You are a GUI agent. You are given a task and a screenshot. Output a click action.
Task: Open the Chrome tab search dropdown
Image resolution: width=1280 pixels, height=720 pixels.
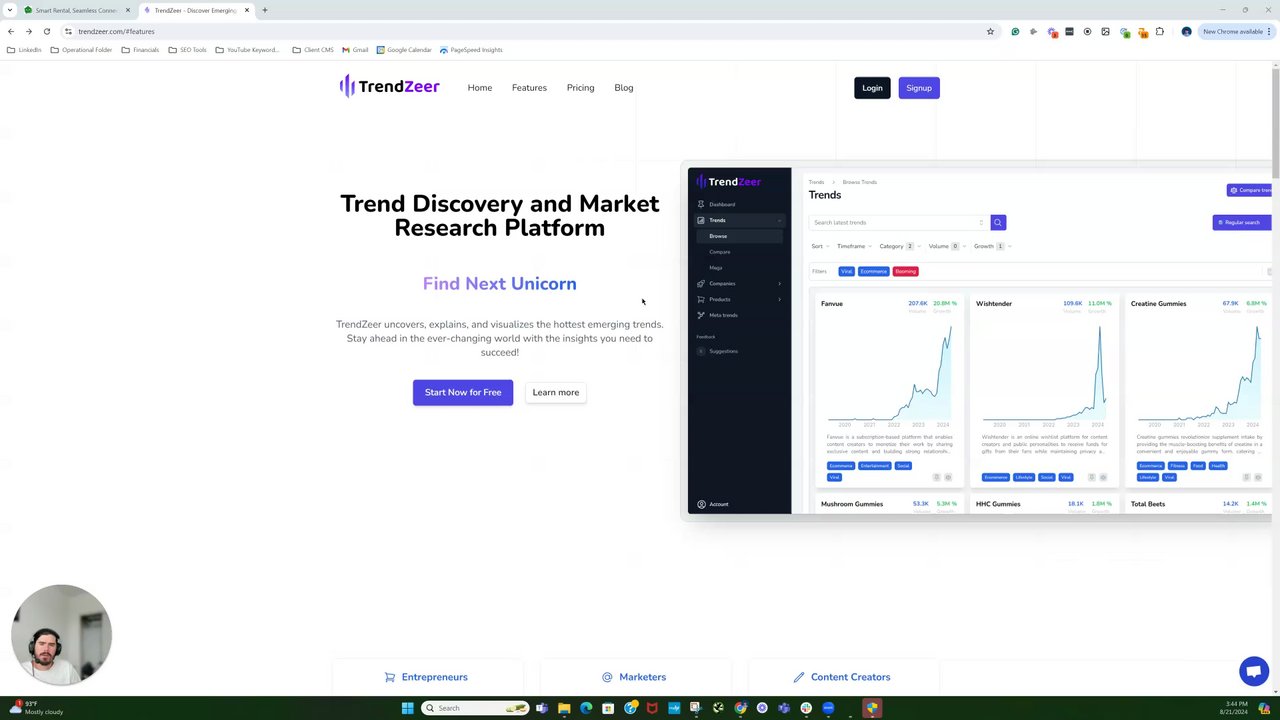(10, 10)
